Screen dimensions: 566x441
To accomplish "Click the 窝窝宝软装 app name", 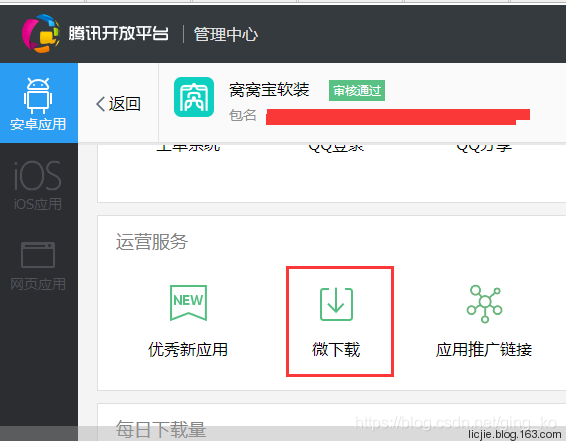I will click(x=269, y=89).
